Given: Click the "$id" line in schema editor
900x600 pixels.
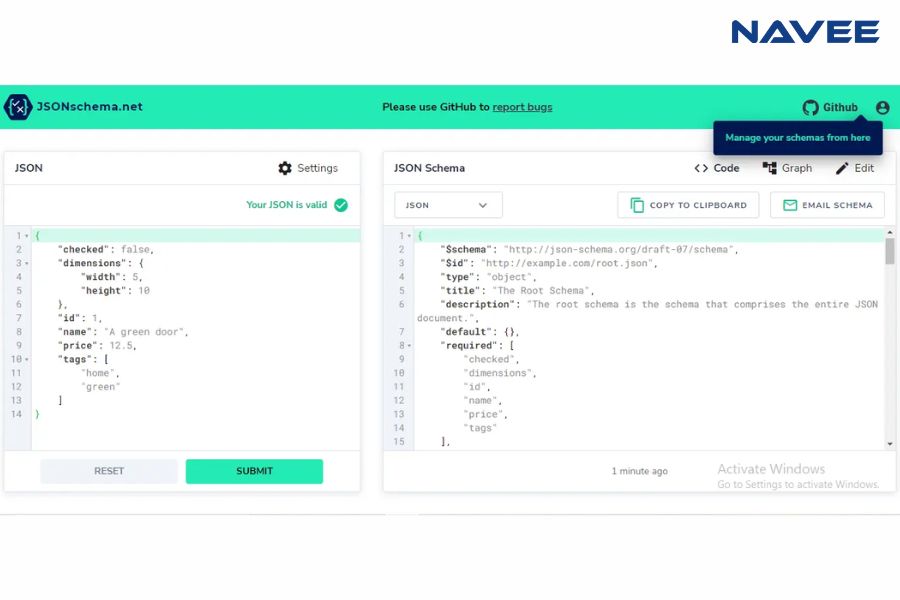Looking at the screenshot, I should coord(549,264).
